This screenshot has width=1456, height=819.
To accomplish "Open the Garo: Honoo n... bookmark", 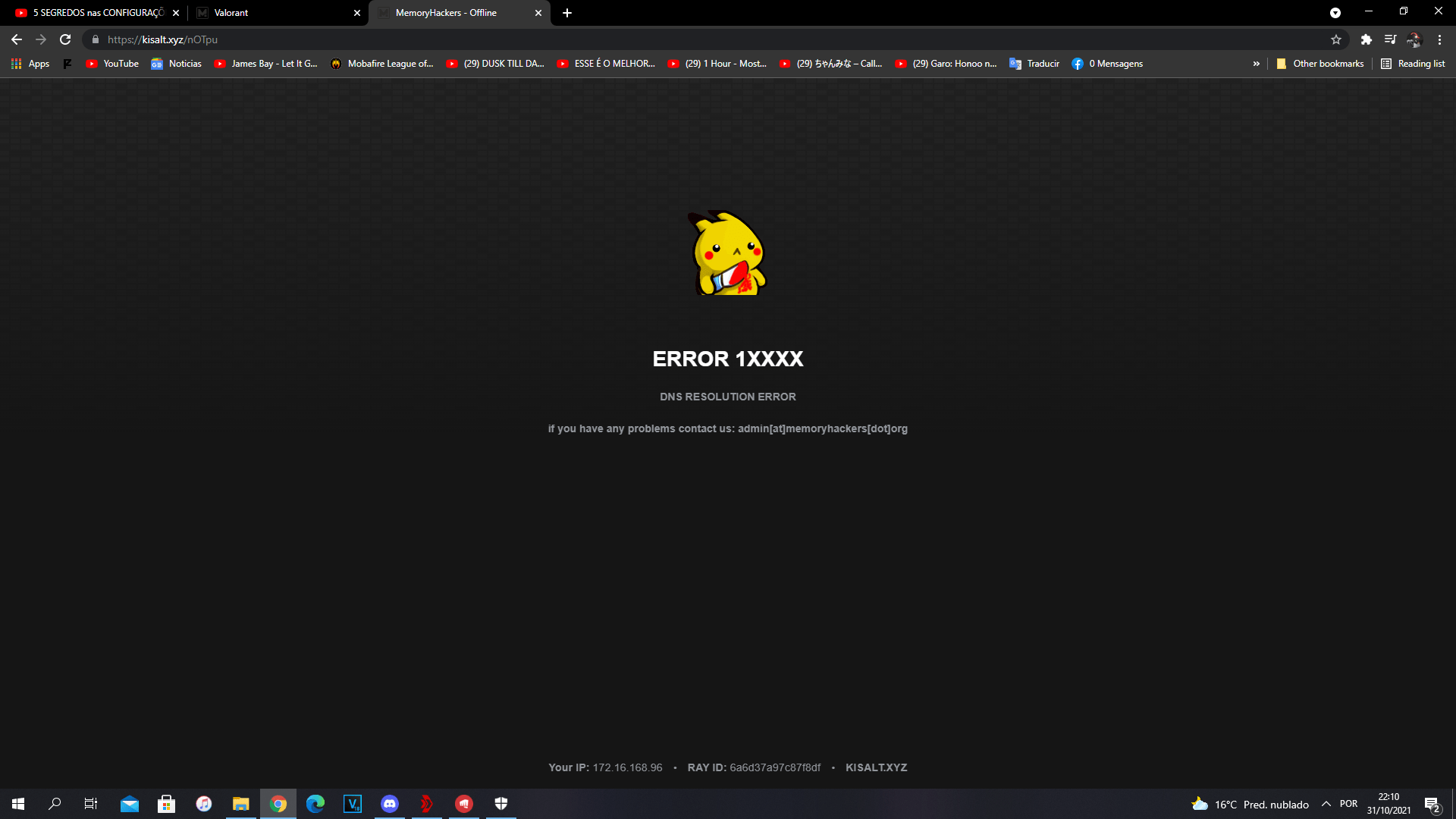I will (946, 64).
